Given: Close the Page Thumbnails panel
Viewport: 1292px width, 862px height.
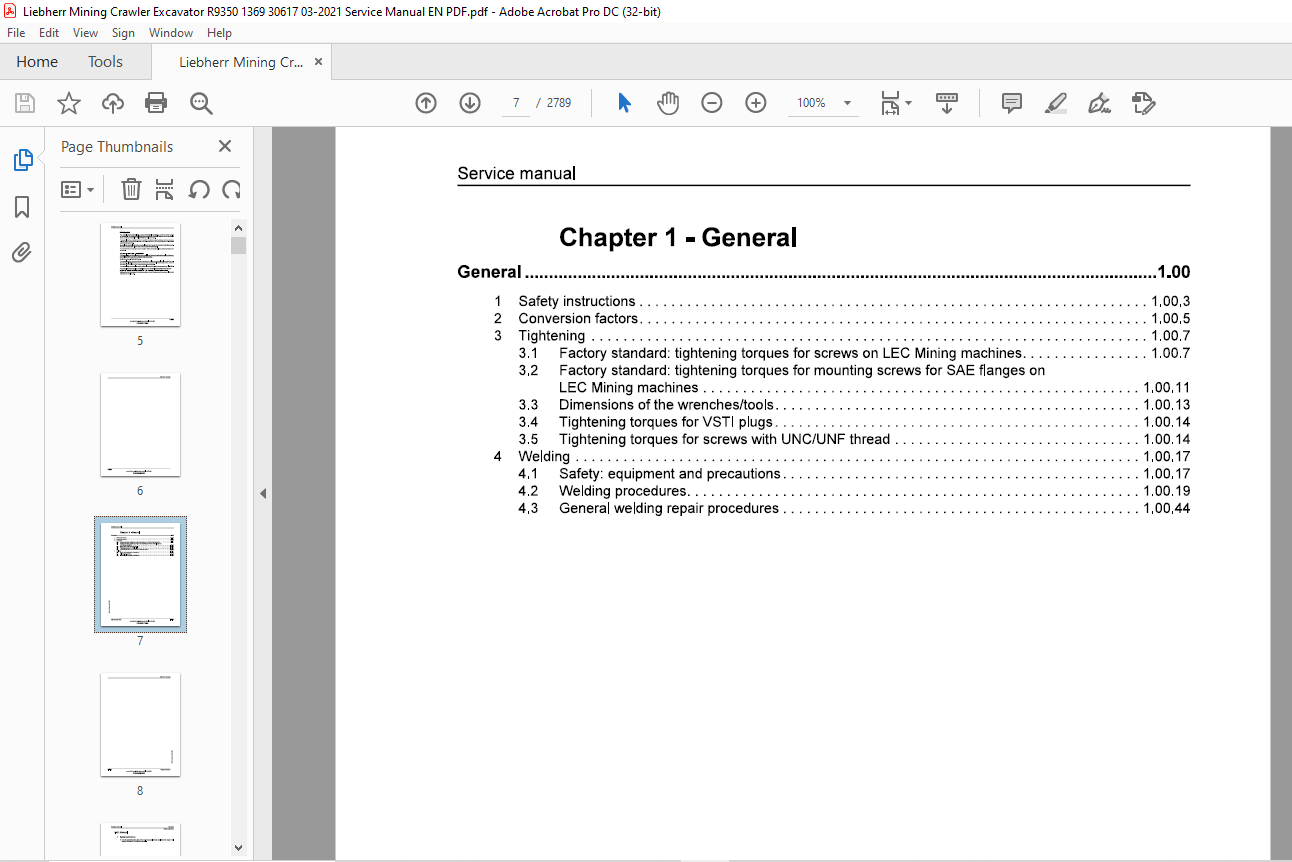Looking at the screenshot, I should click(x=225, y=146).
